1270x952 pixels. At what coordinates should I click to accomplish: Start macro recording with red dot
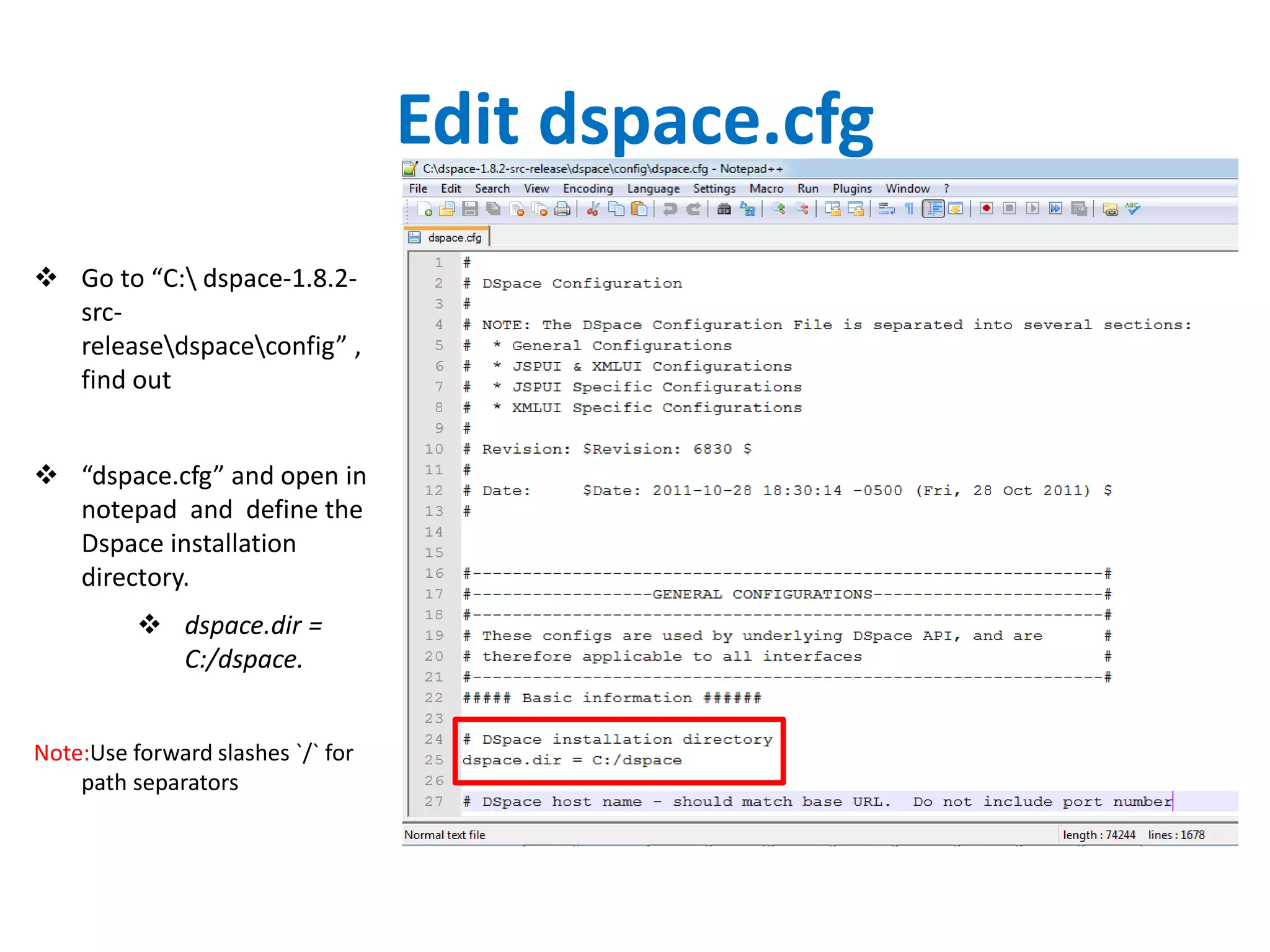(986, 209)
